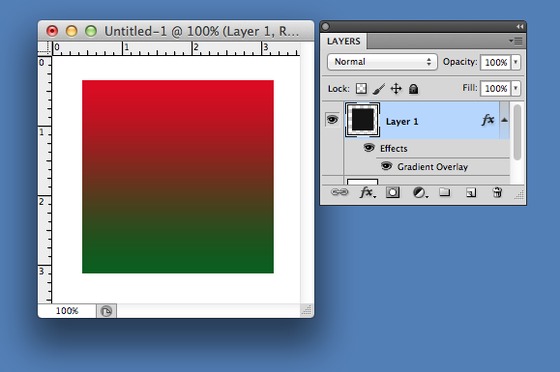The height and width of the screenshot is (372, 560).
Task: Click the document window resize corner
Action: pos(307,310)
